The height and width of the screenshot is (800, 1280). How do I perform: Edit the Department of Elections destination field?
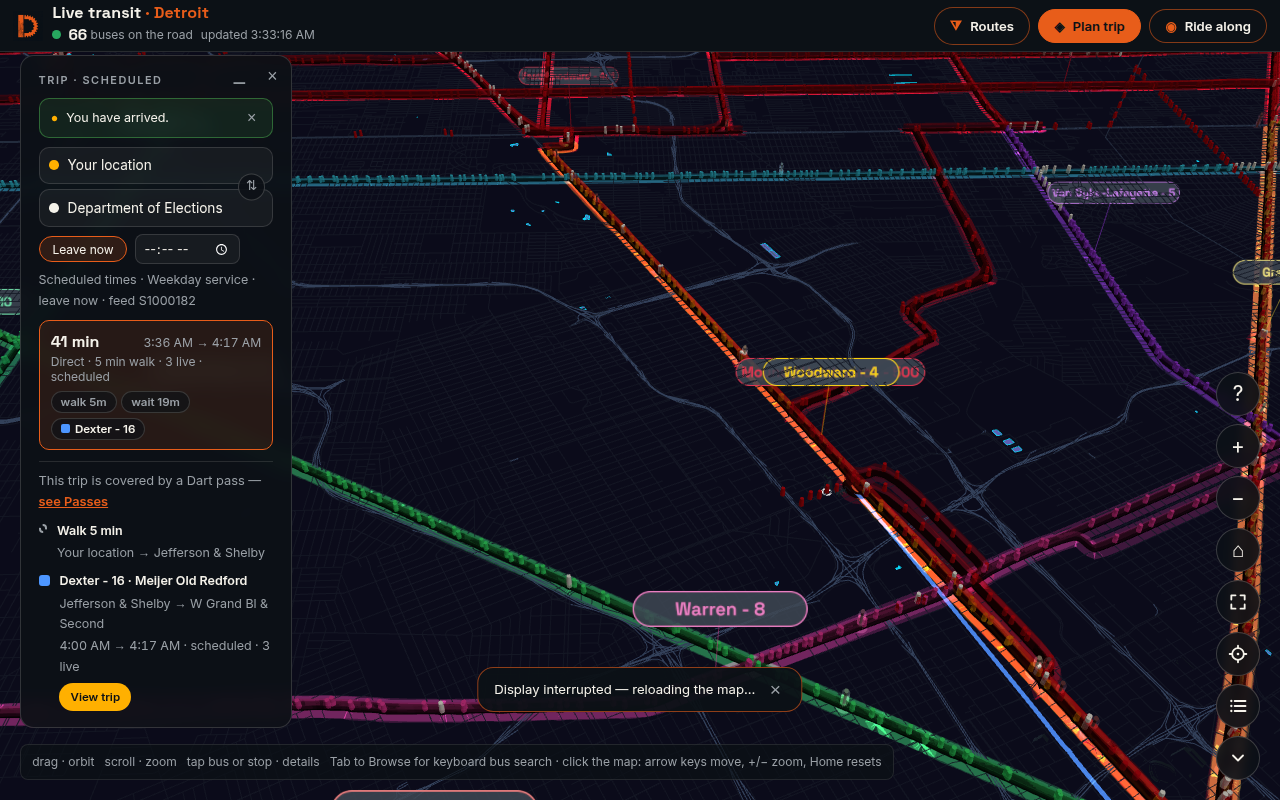156,208
